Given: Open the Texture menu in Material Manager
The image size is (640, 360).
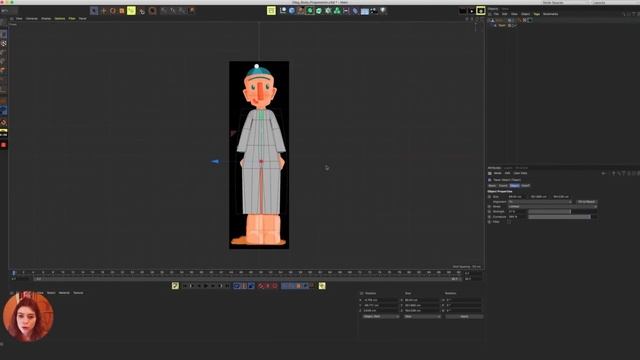Looking at the screenshot, I should pos(78,293).
